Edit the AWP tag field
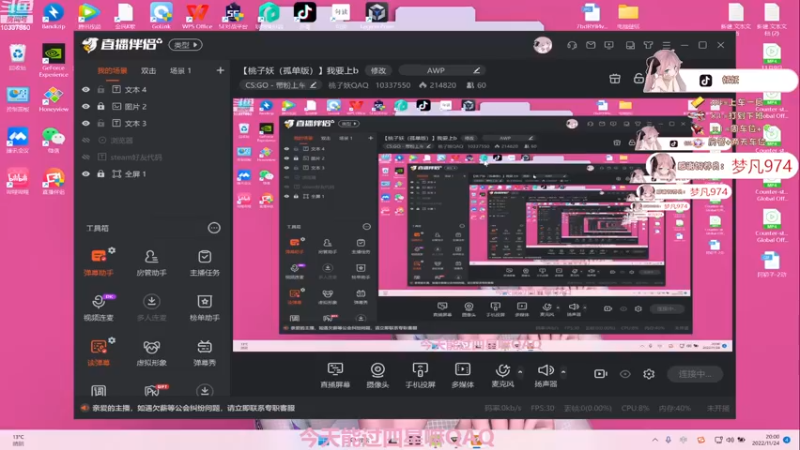800x450 pixels. 441,70
